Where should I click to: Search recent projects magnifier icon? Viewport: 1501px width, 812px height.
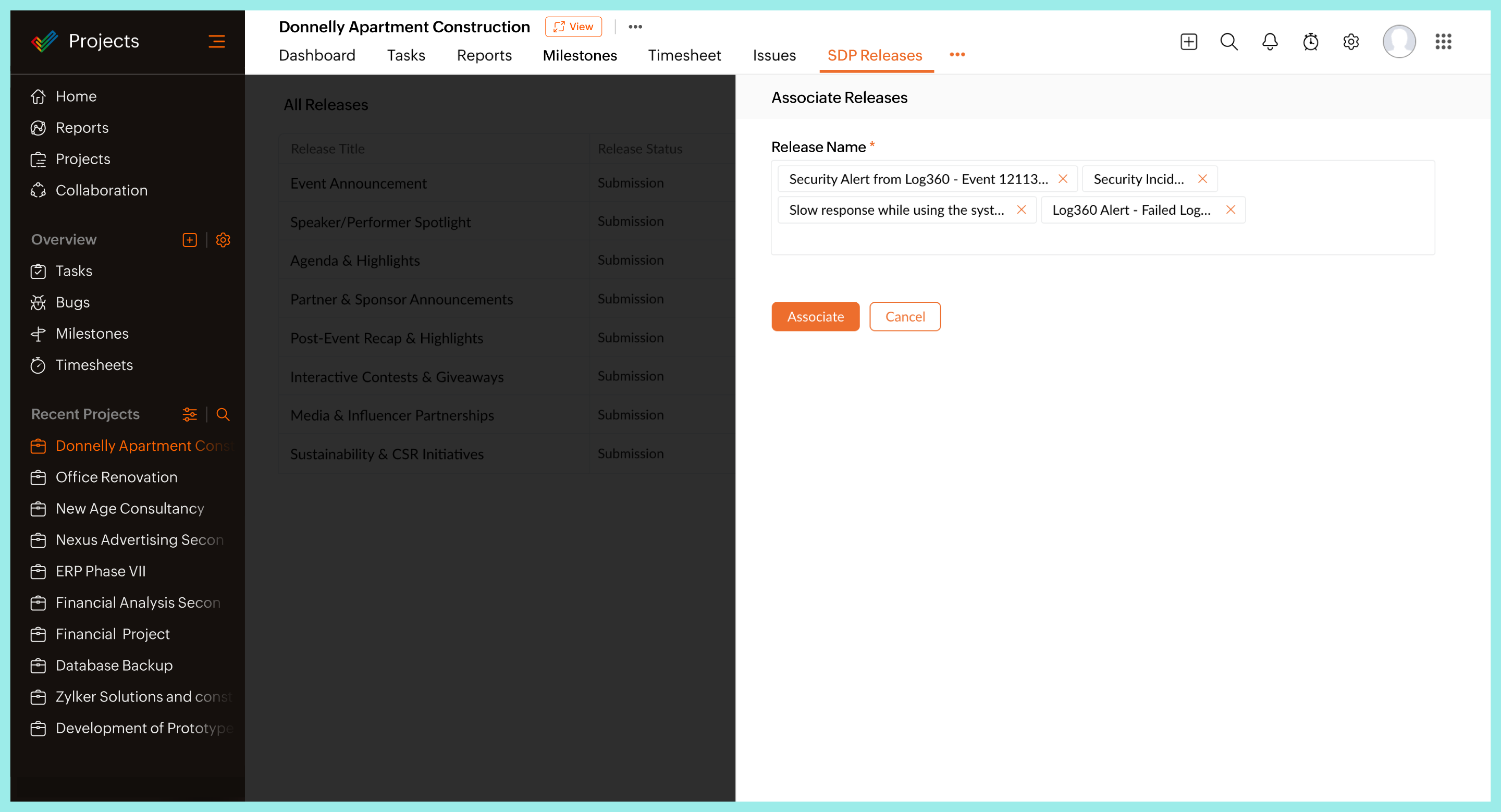pyautogui.click(x=223, y=414)
